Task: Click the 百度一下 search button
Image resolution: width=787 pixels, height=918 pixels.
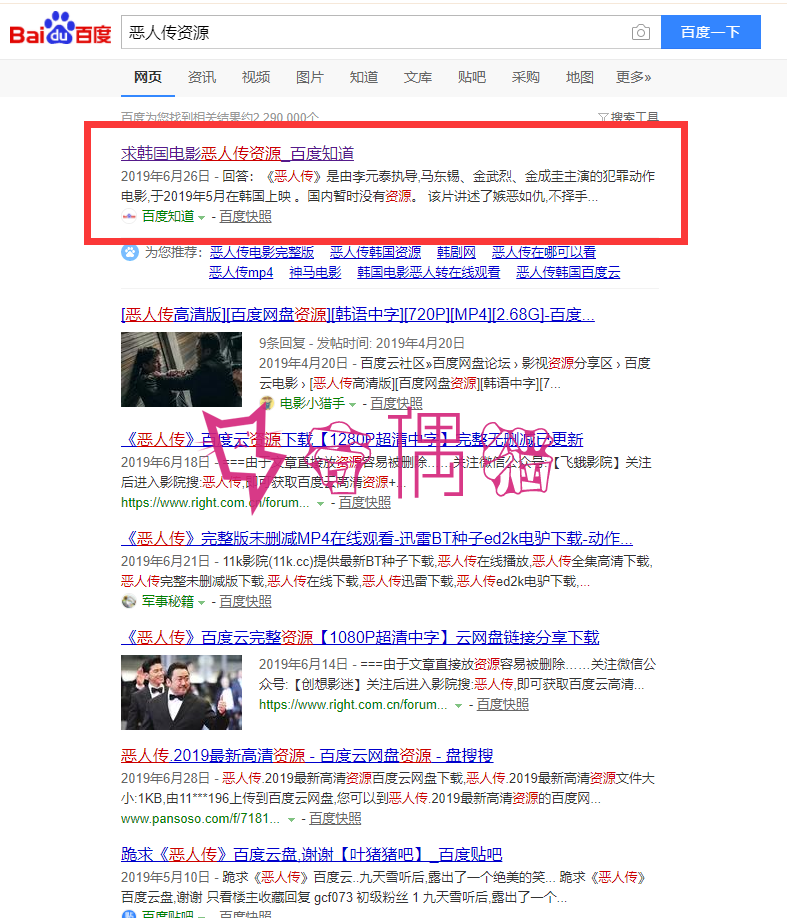Action: (x=710, y=32)
